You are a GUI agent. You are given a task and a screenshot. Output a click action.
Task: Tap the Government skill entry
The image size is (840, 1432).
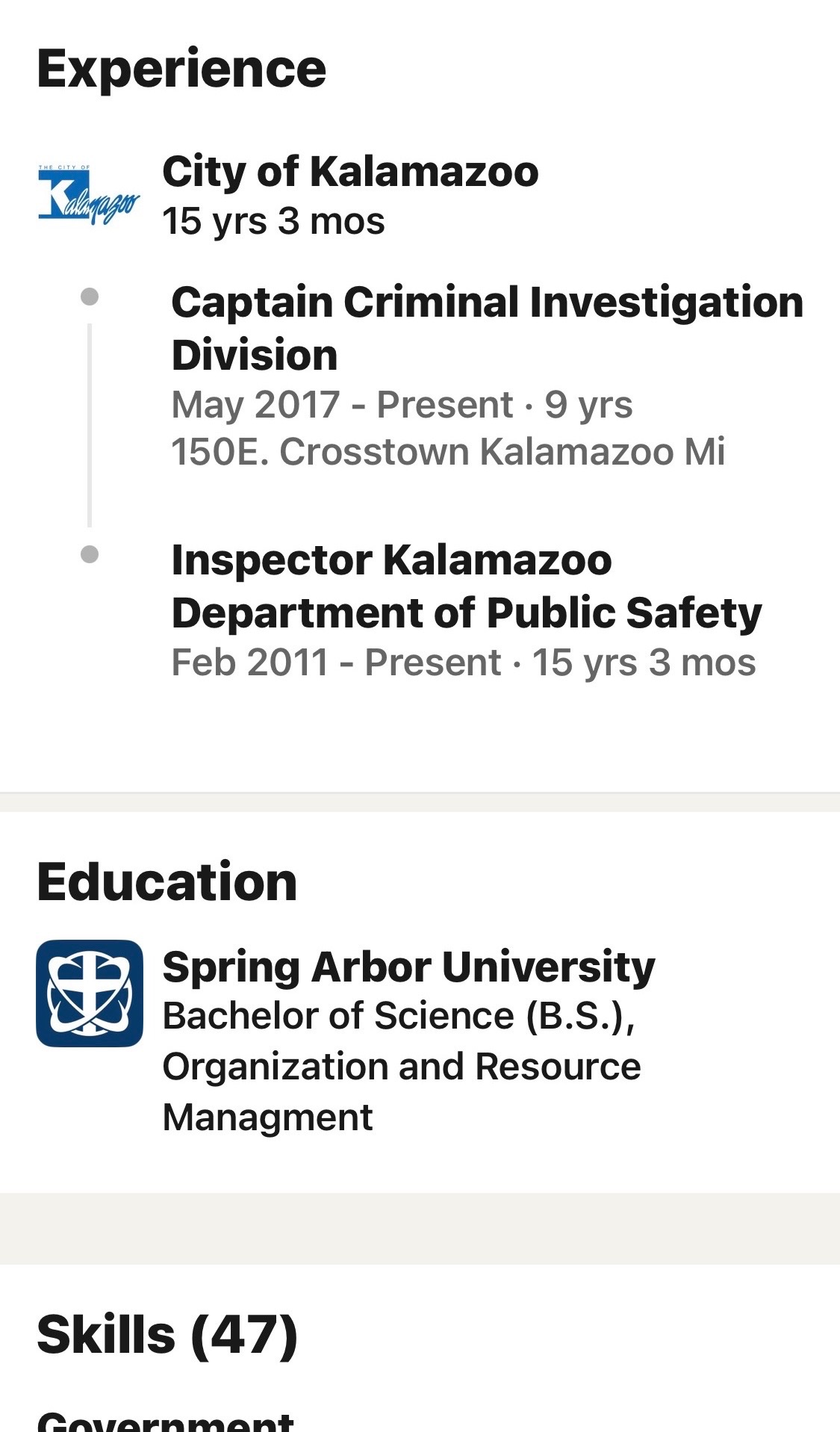pyautogui.click(x=166, y=1421)
